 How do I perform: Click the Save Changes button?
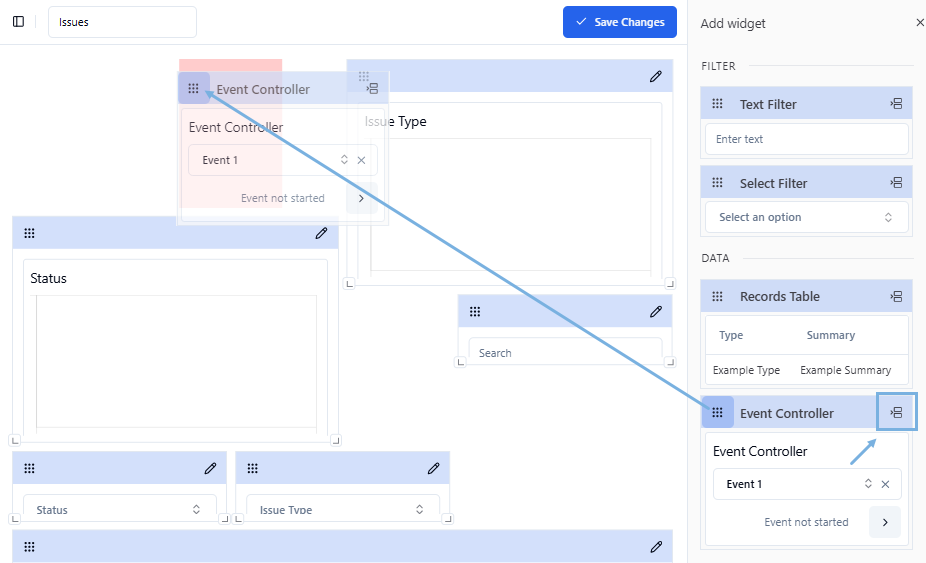[619, 22]
